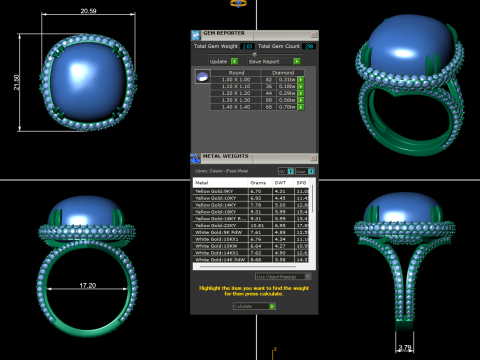Viewport: 480px width, 360px height.
Task: Select the Yellow Gold:22KY row
Action: (x=251, y=225)
